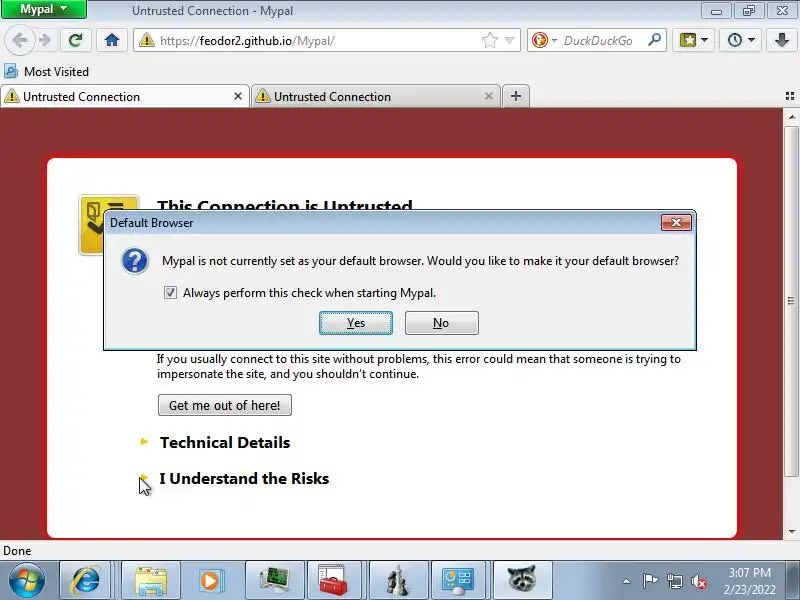Open the computer monitor taskbar icon
This screenshot has height=600, width=800.
tap(274, 580)
